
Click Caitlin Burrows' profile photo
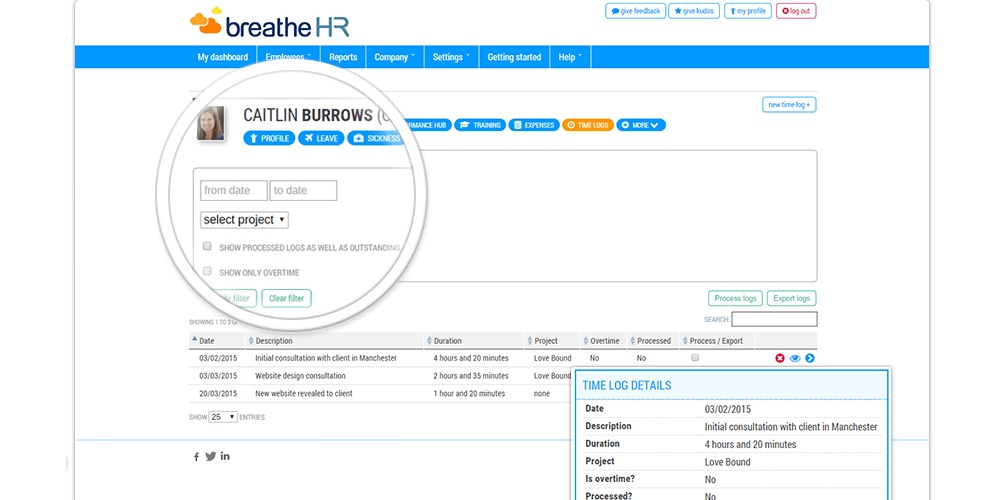click(210, 124)
